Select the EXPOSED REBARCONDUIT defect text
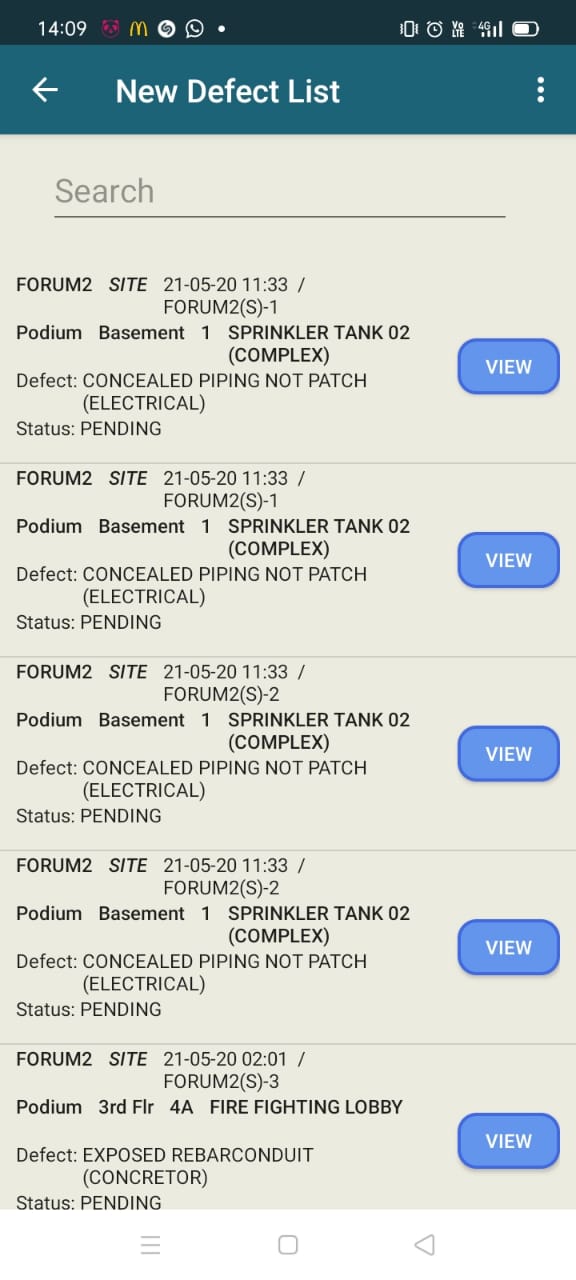 (x=198, y=1155)
